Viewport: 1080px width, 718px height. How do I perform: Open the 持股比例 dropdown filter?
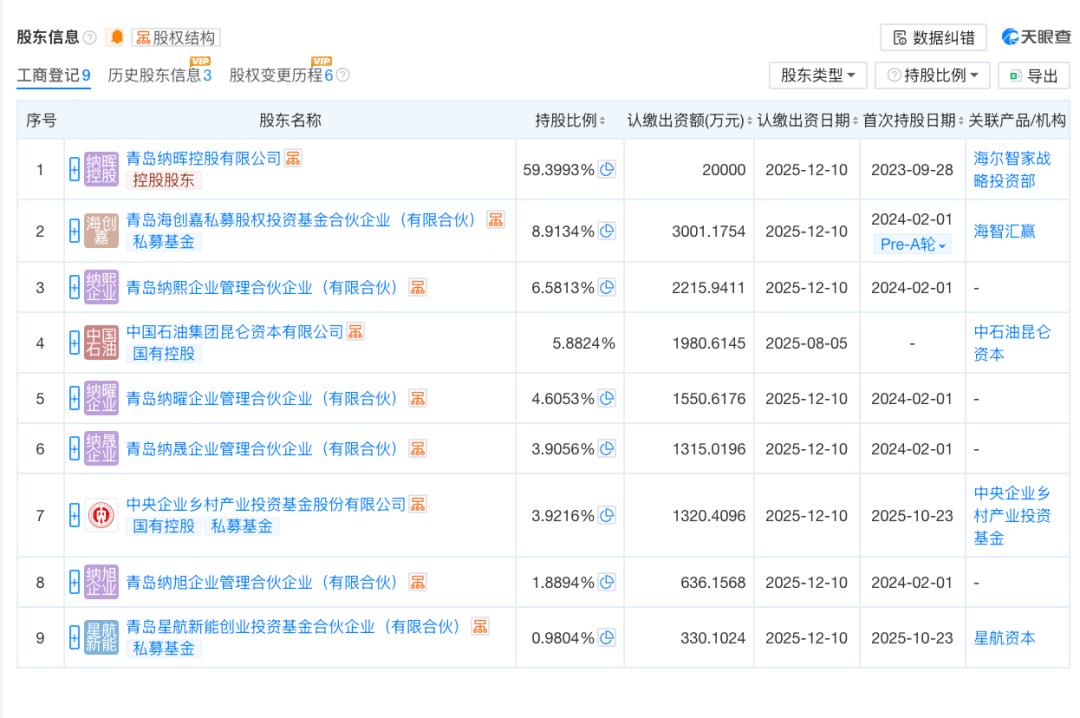pos(933,75)
